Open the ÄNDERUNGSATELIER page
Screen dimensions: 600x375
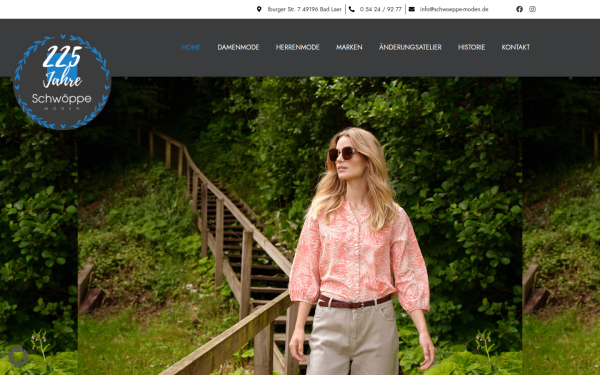tap(410, 47)
